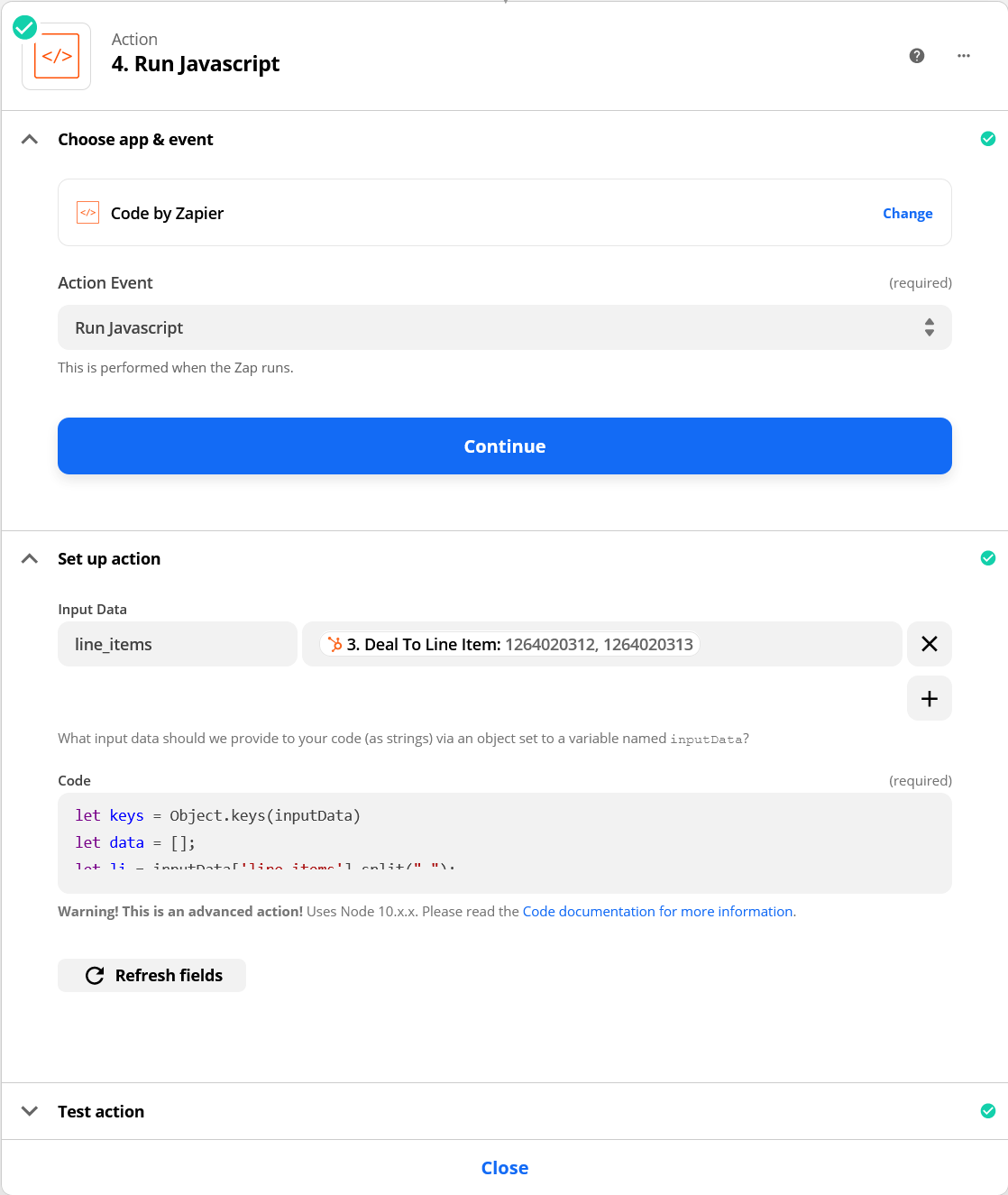Click into the Code editor box
The height and width of the screenshot is (1195, 1008).
[505, 843]
